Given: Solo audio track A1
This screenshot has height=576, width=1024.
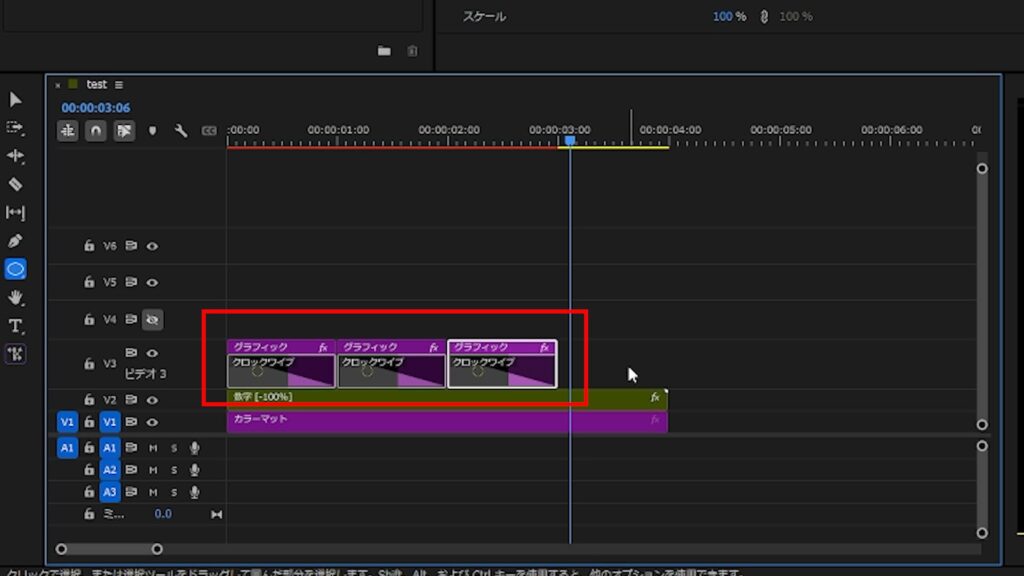Looking at the screenshot, I should tap(174, 448).
